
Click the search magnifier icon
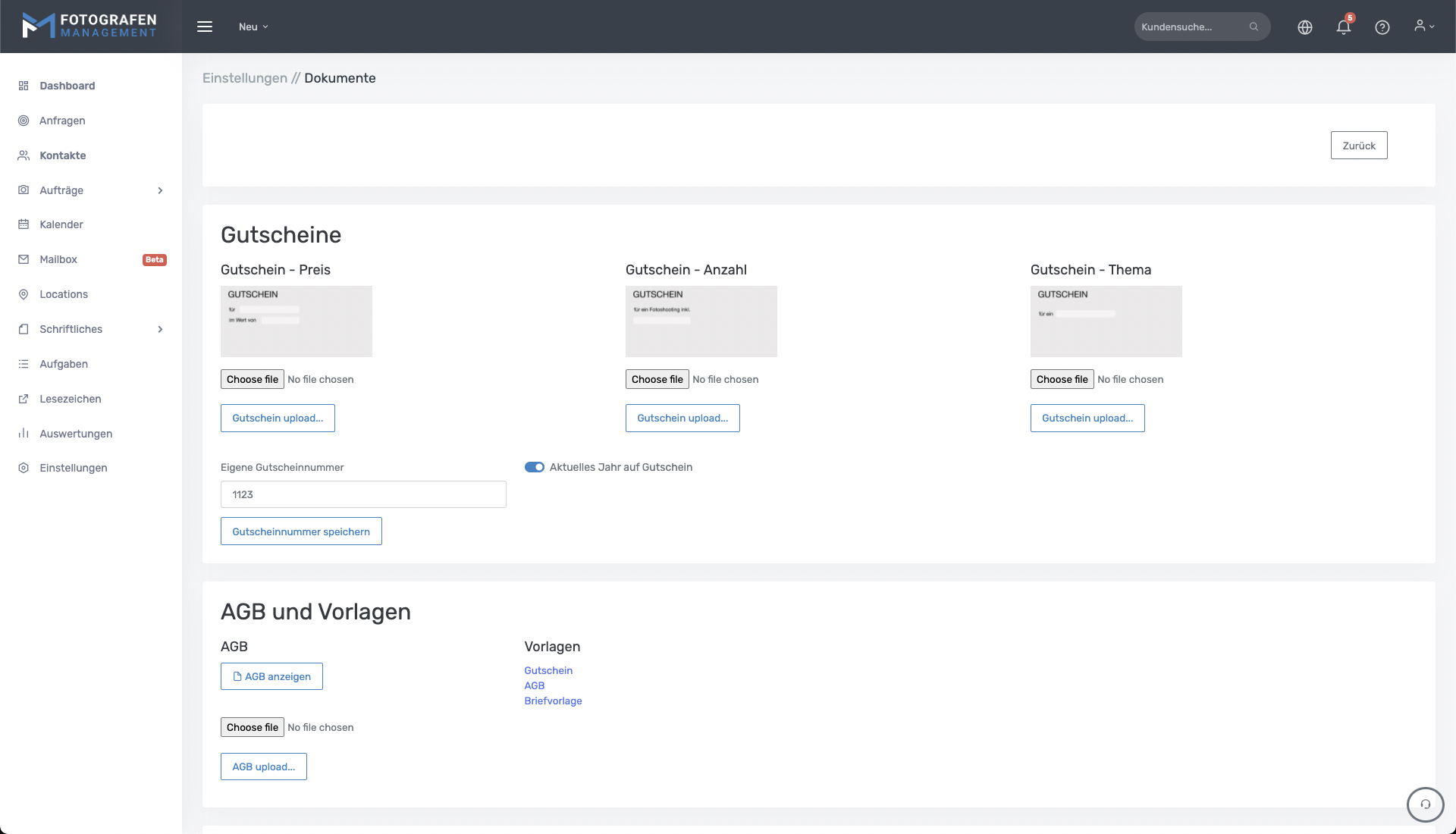pos(1254,27)
